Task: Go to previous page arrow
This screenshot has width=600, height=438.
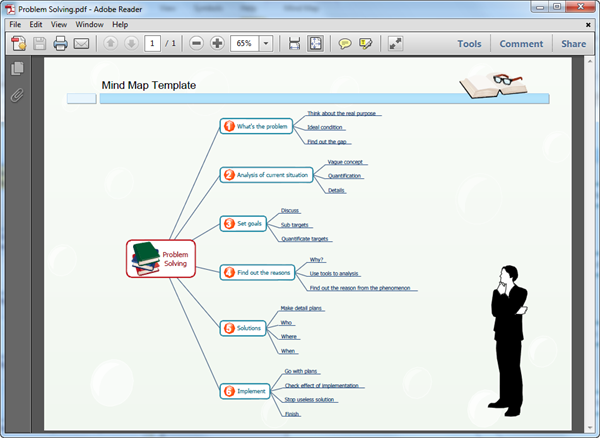Action: pyautogui.click(x=111, y=43)
